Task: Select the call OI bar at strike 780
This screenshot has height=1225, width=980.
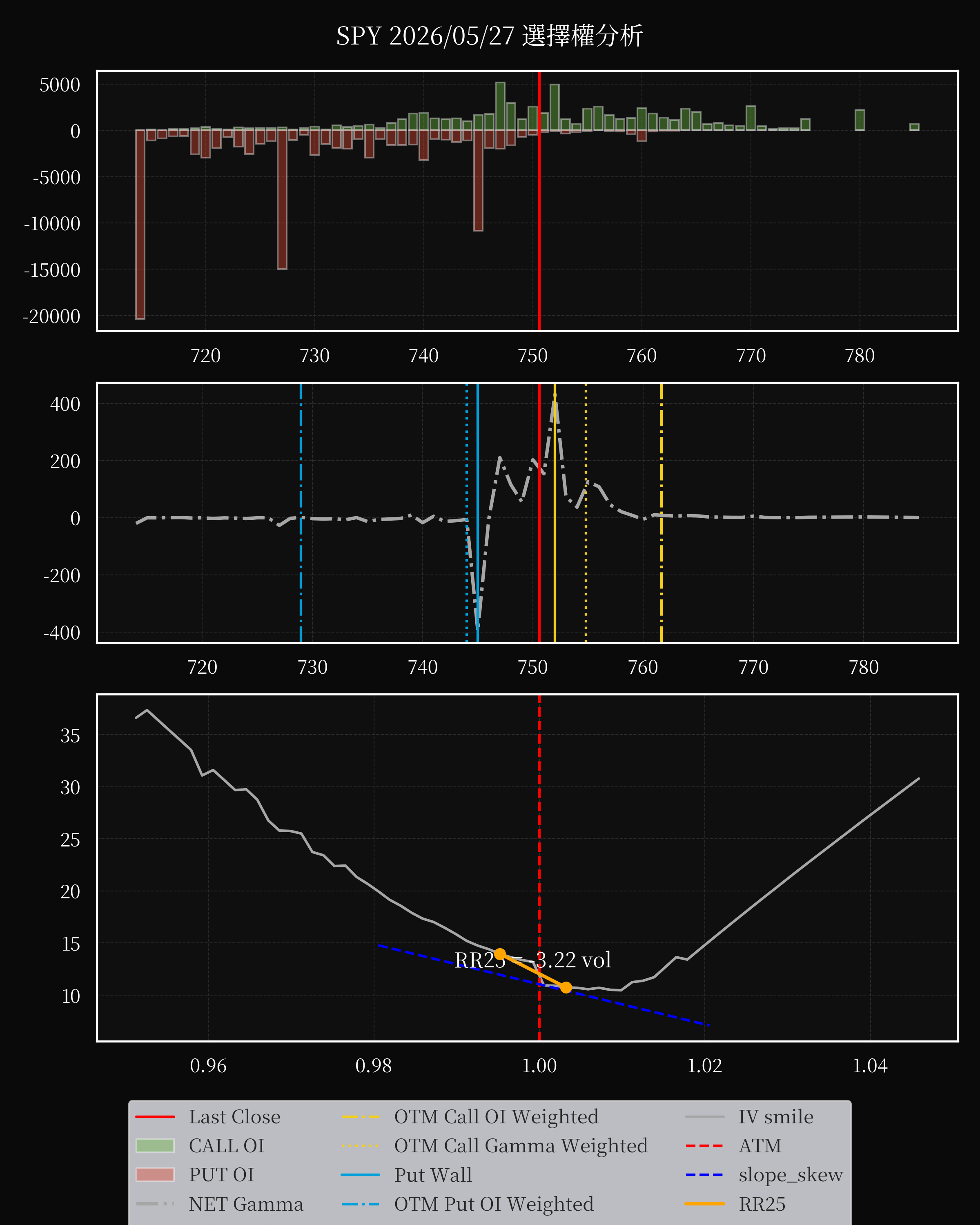Action: tap(860, 120)
